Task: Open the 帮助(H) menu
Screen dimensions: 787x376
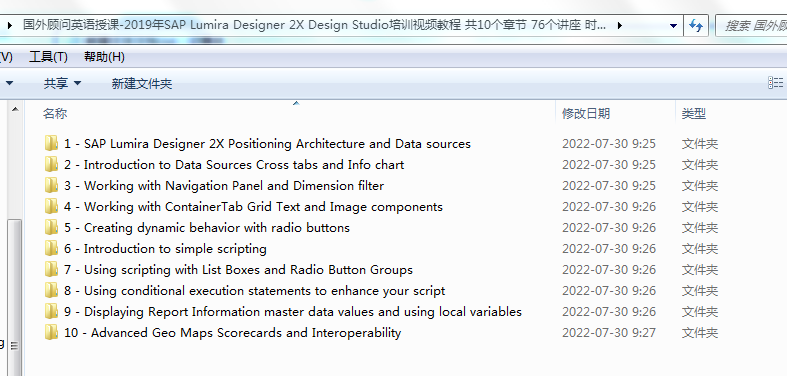Action: (x=104, y=57)
